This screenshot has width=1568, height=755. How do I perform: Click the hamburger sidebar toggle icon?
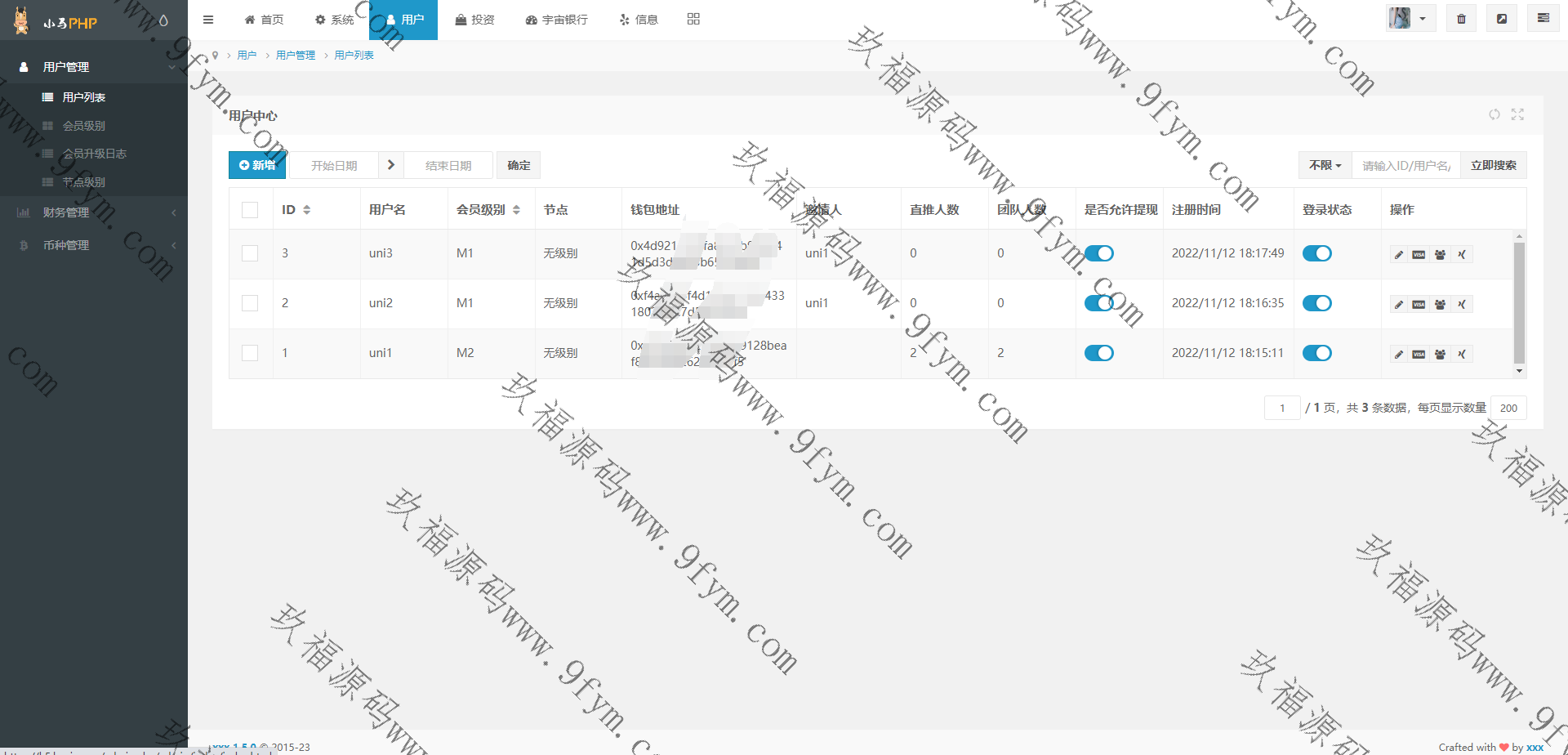point(208,20)
